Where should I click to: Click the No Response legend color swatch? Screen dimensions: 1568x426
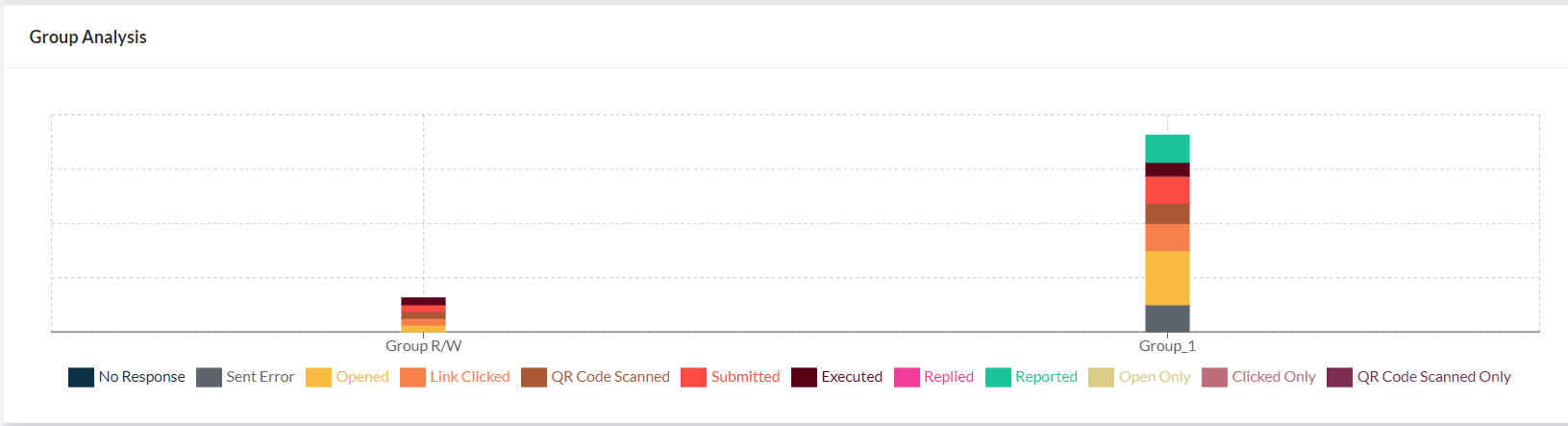(81, 377)
